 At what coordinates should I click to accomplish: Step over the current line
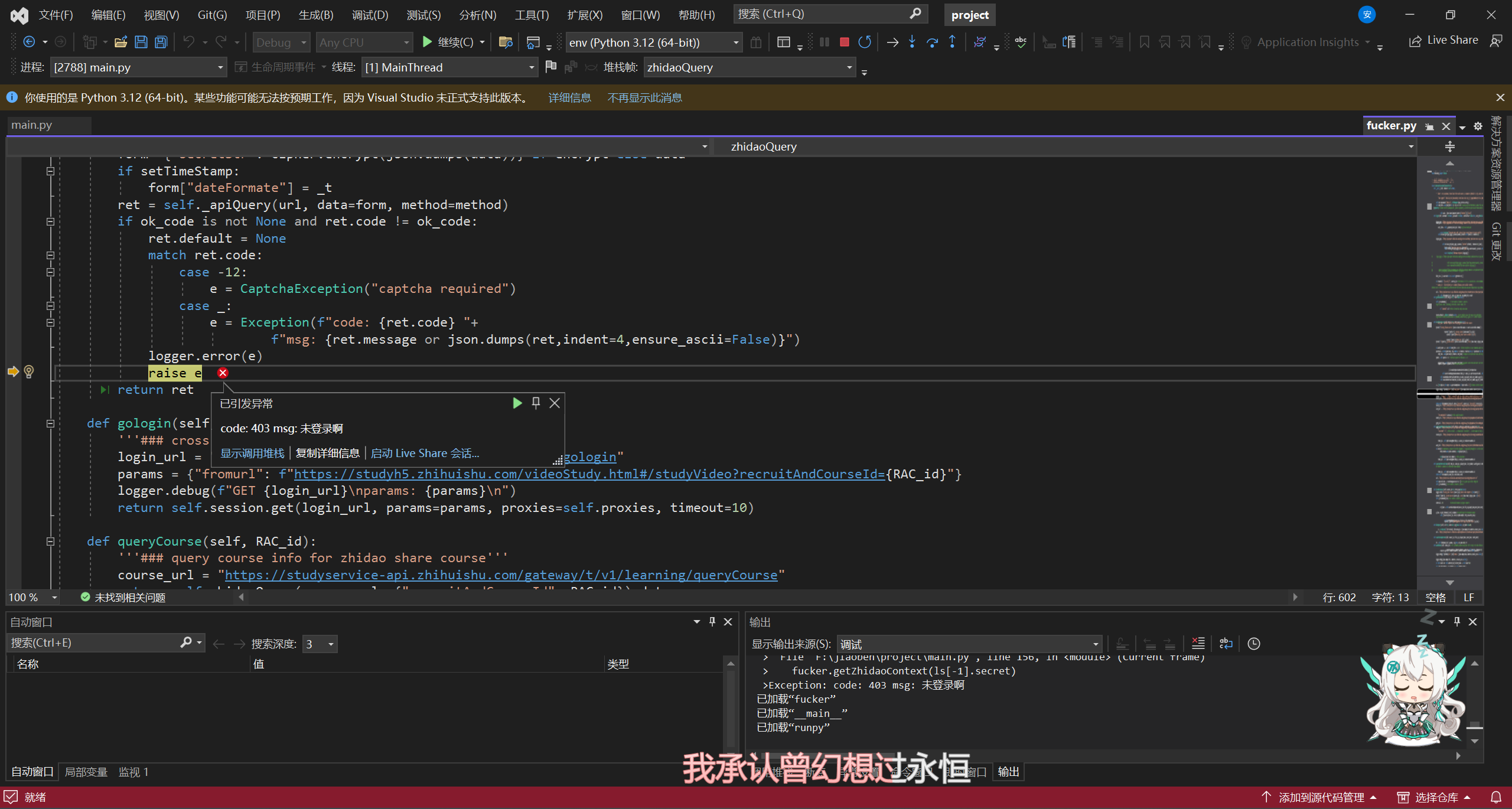932,42
